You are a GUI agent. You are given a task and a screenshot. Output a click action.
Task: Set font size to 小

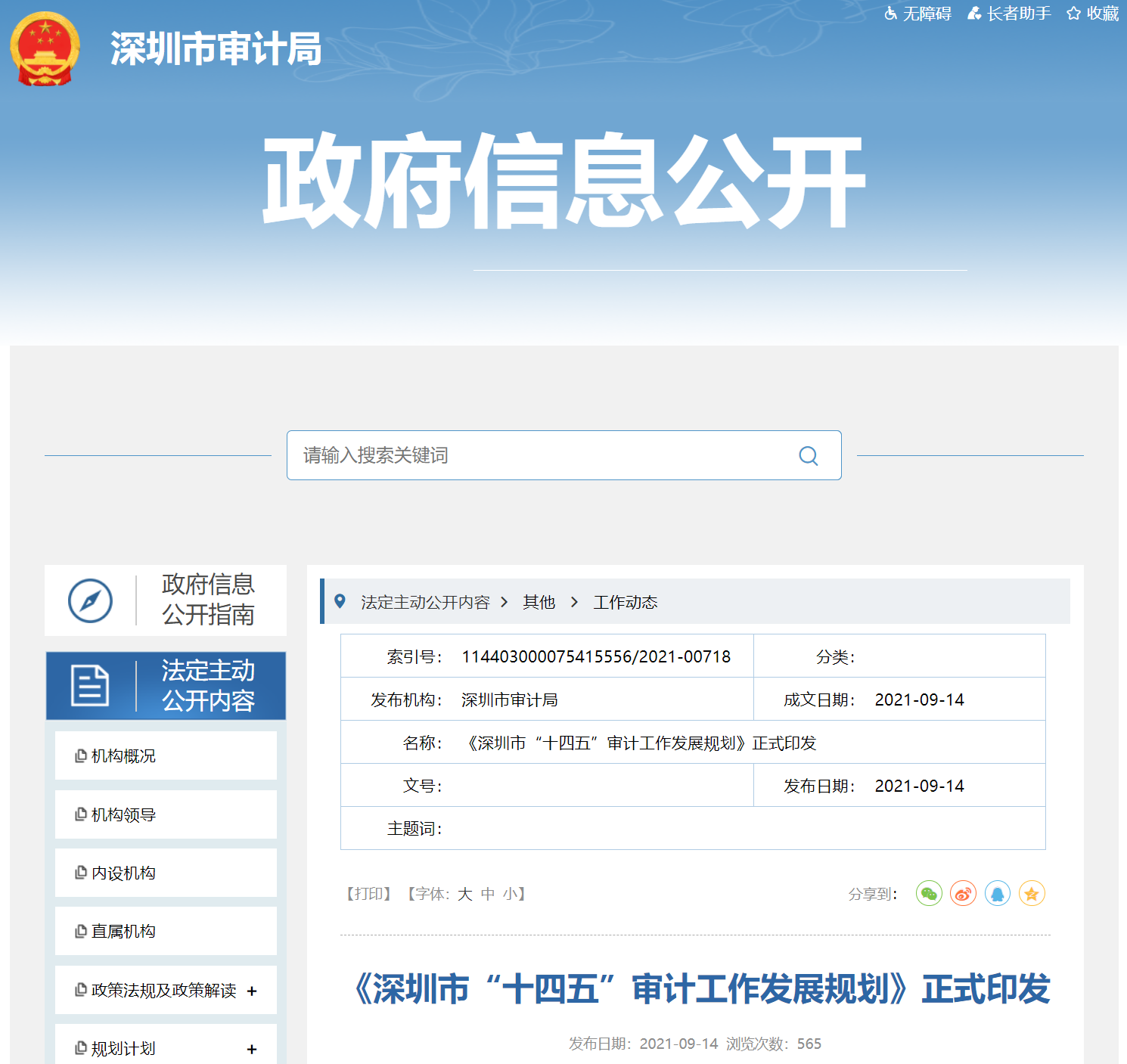[x=510, y=894]
